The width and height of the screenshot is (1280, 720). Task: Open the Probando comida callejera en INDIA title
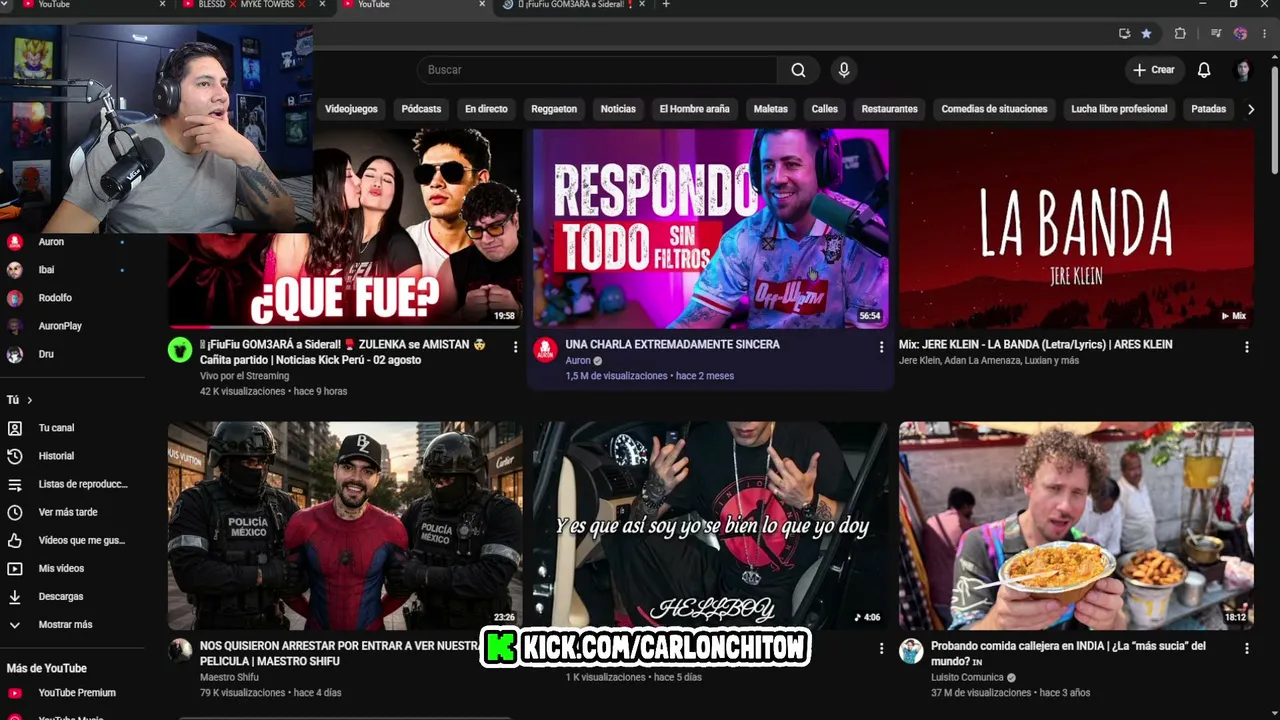(1068, 654)
